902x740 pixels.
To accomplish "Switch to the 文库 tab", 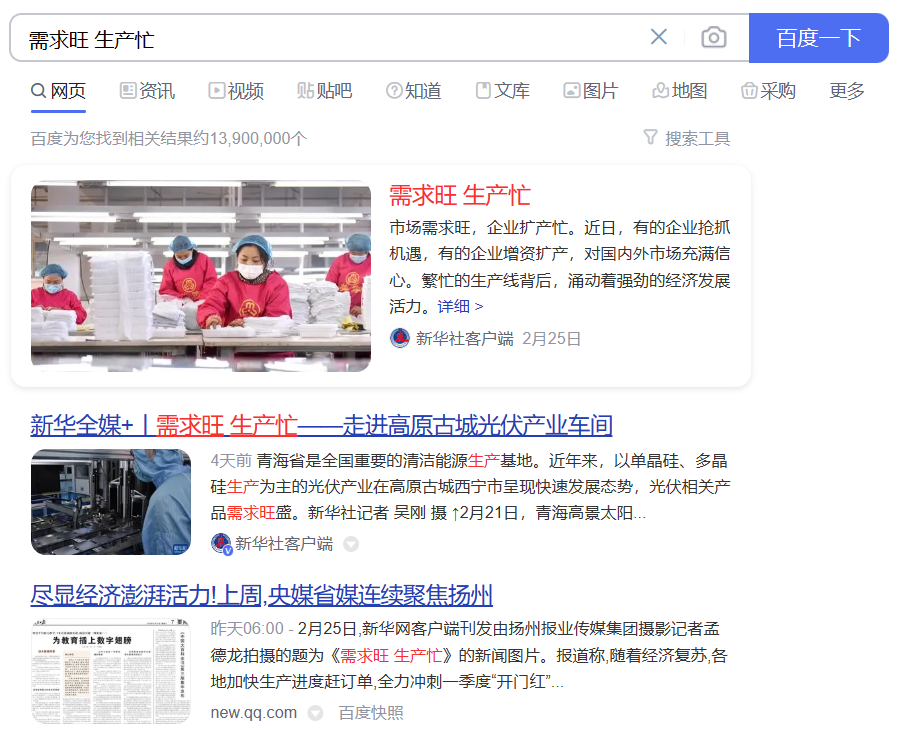I will coord(502,91).
